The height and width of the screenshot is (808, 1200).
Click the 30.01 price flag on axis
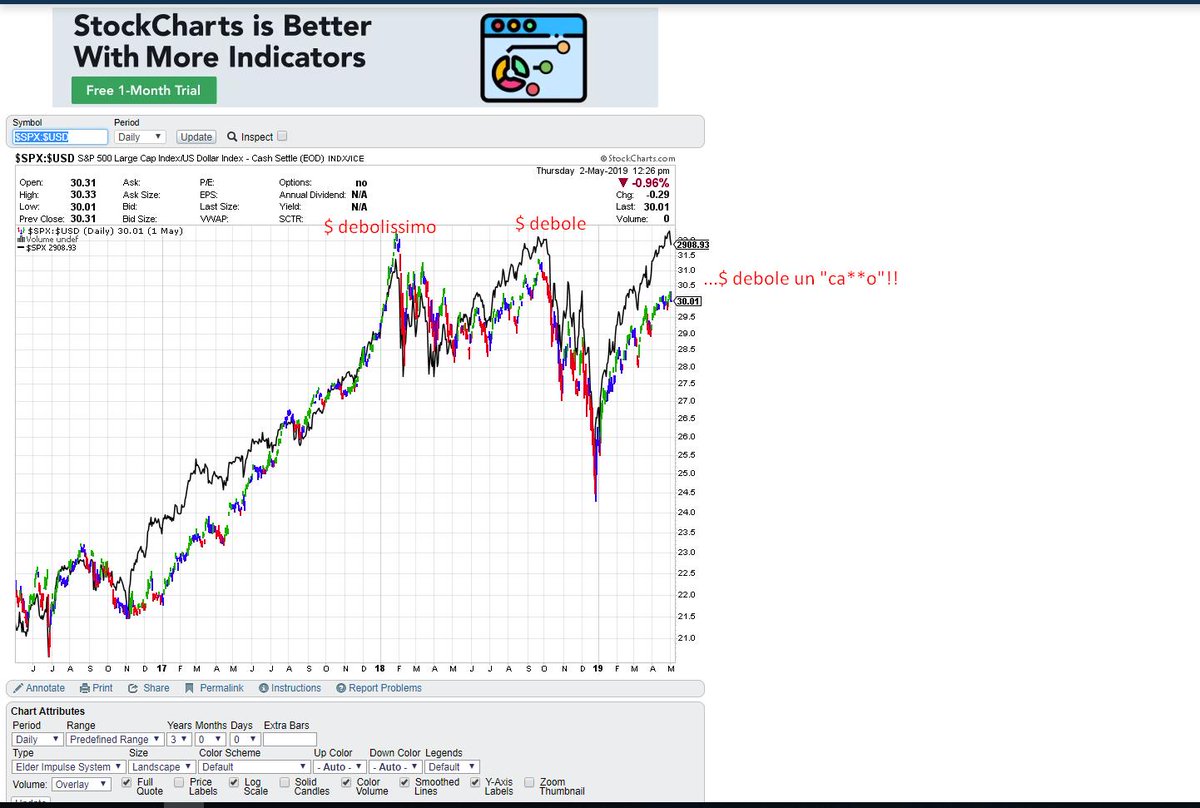coord(688,301)
